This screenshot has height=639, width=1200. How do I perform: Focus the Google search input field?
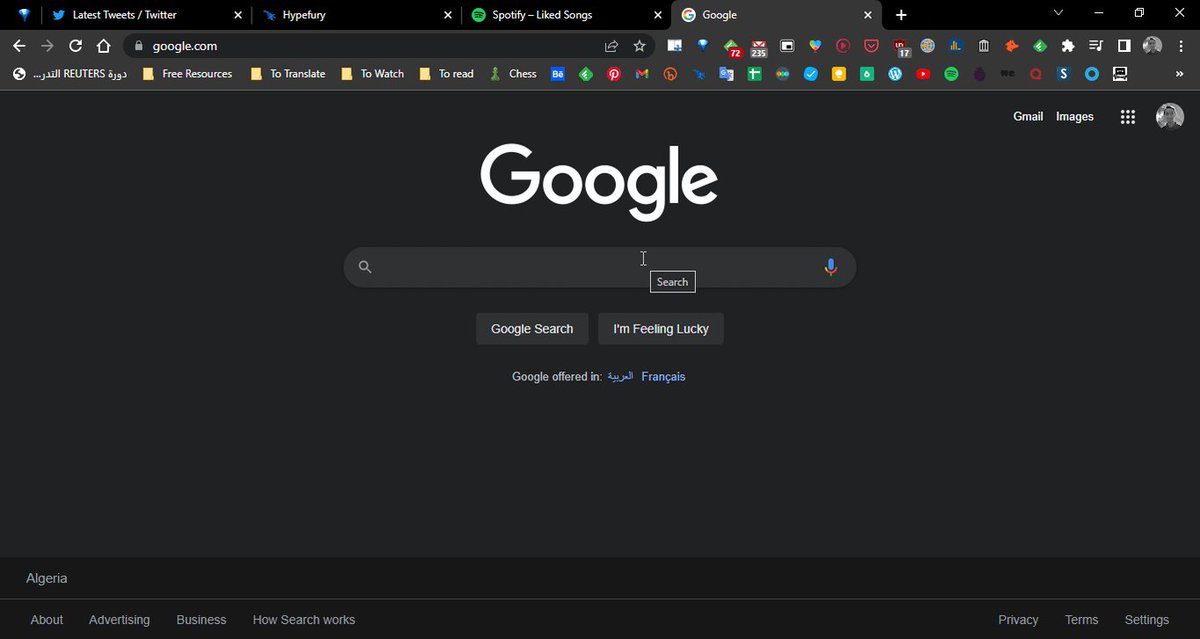tap(600, 267)
